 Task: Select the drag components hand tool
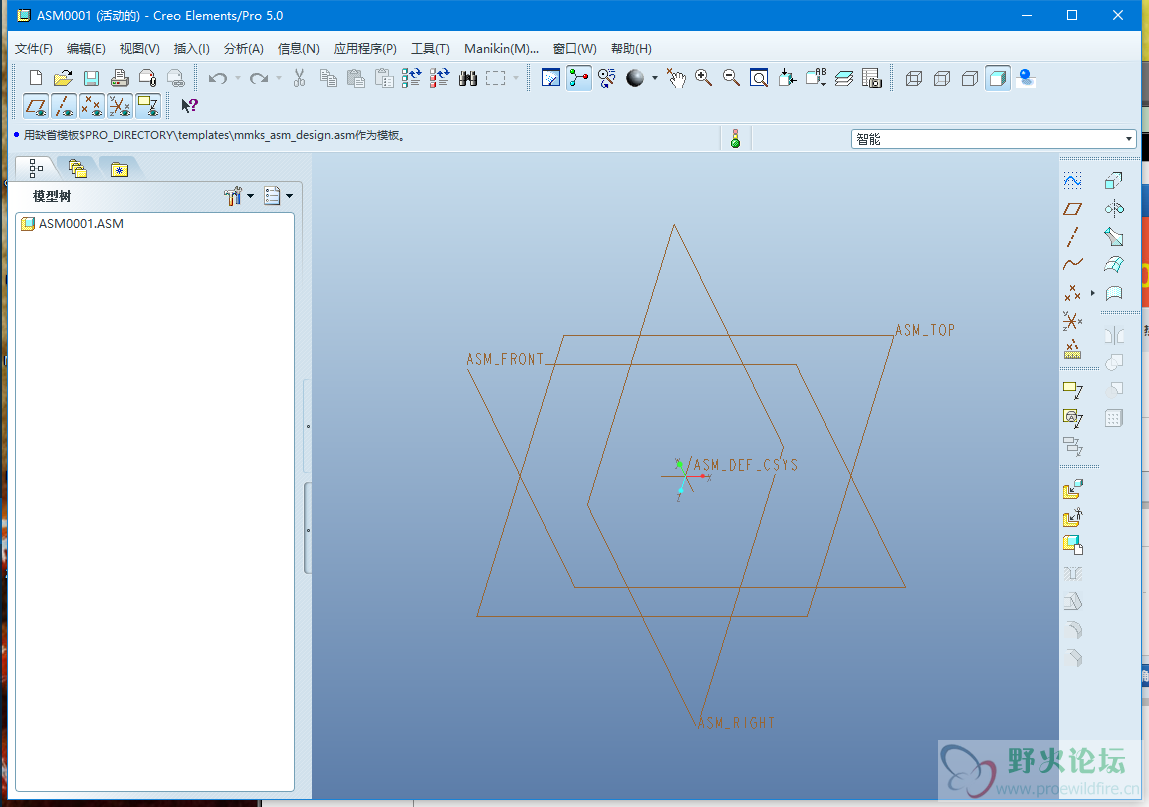pos(676,78)
